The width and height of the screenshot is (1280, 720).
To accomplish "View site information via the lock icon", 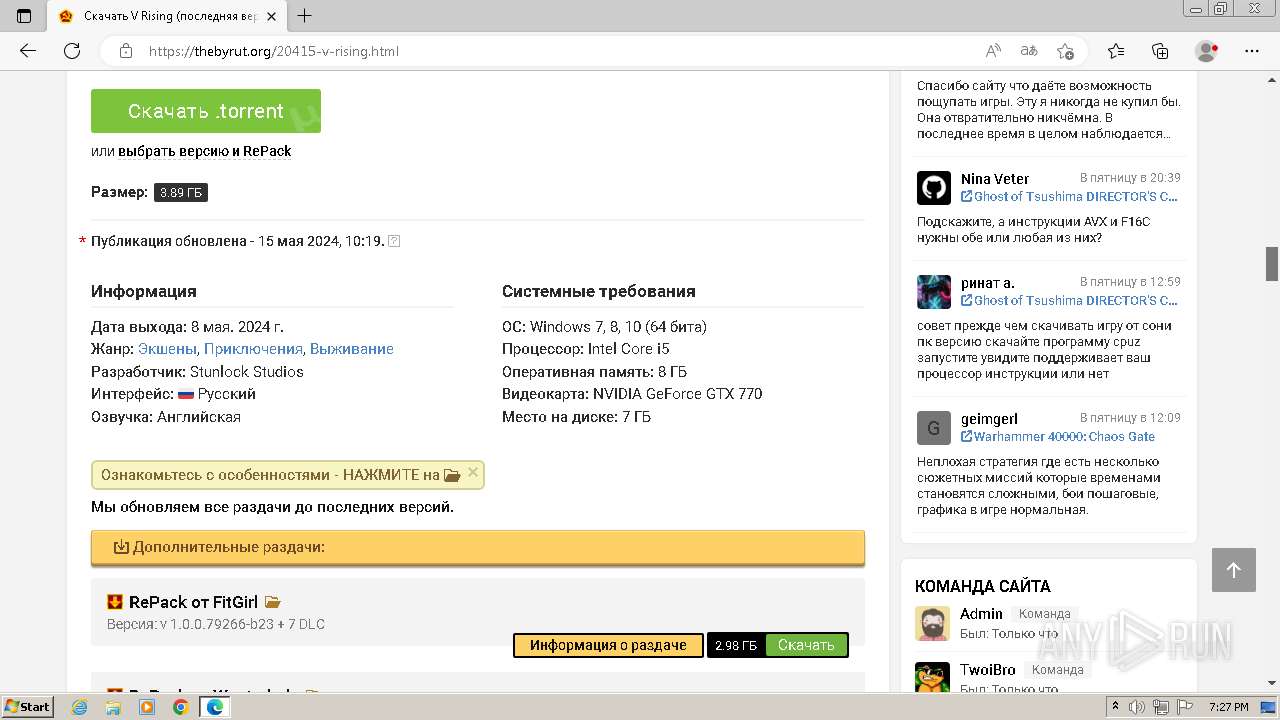I will coord(126,51).
